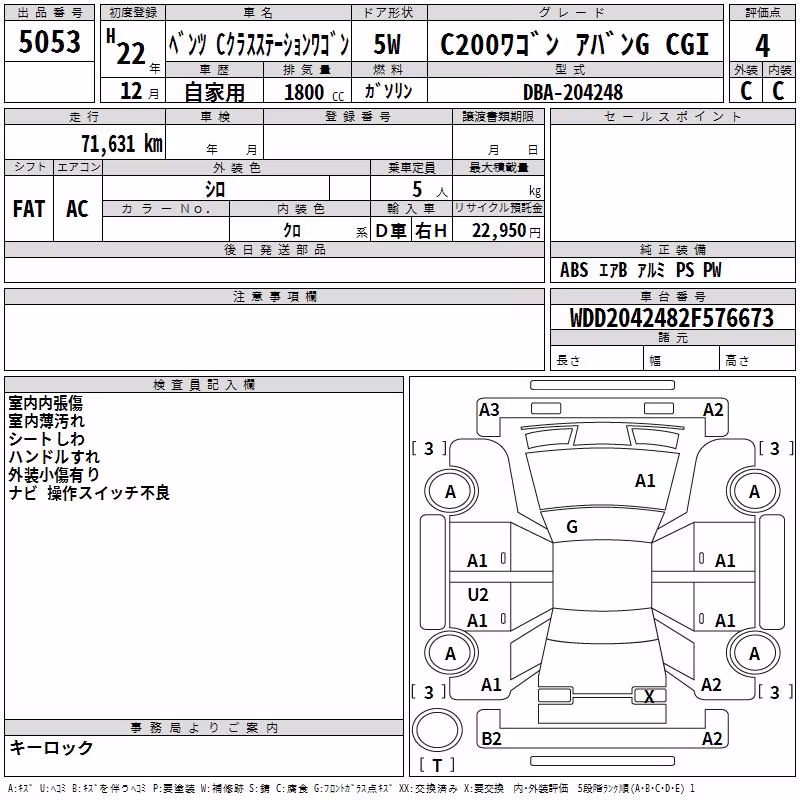
Task: Select office notice キーロック
Action: coord(51,748)
